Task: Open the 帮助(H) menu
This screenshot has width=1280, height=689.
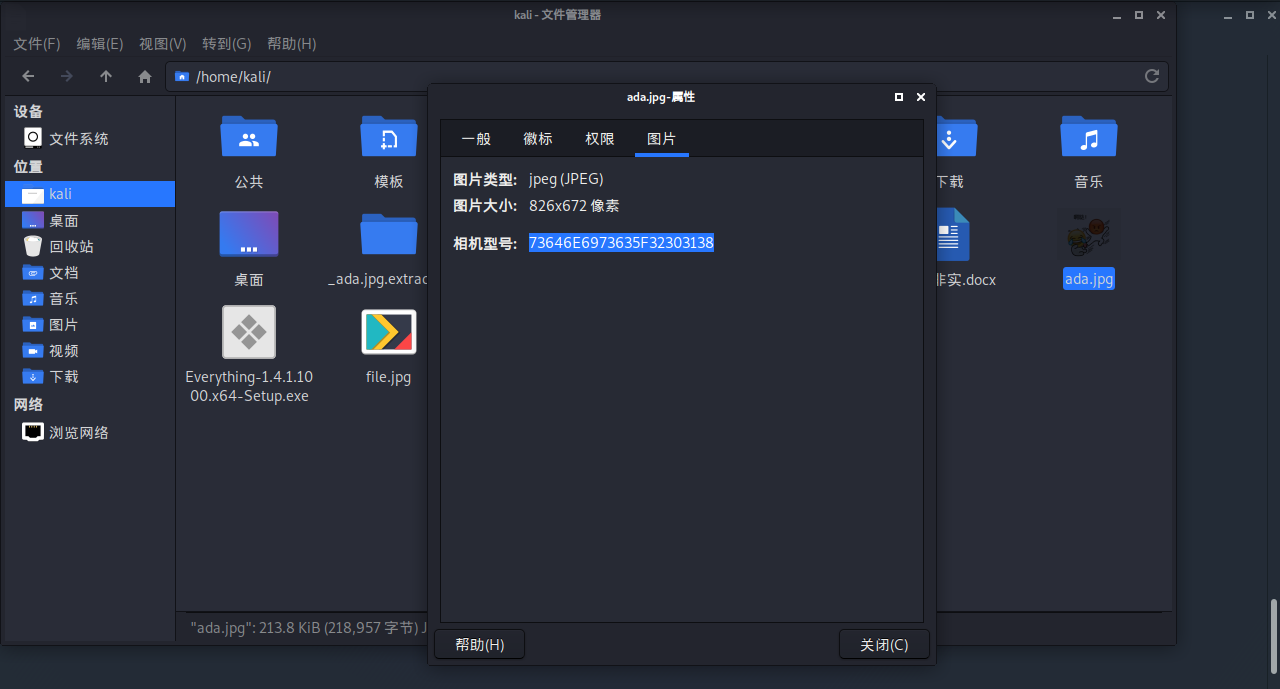Action: tap(292, 44)
